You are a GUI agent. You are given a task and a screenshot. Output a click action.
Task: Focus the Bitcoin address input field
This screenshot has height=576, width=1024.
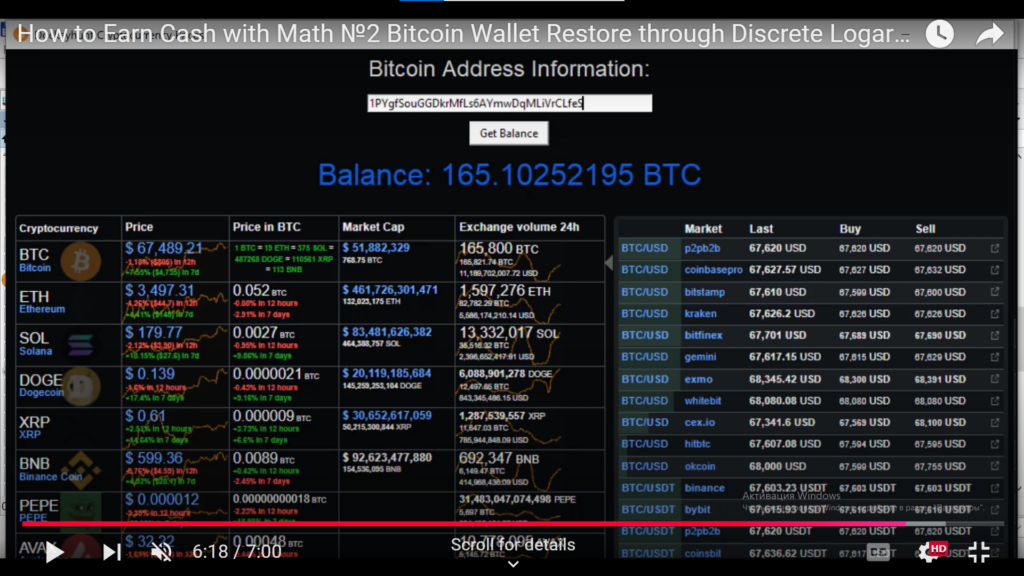click(509, 103)
